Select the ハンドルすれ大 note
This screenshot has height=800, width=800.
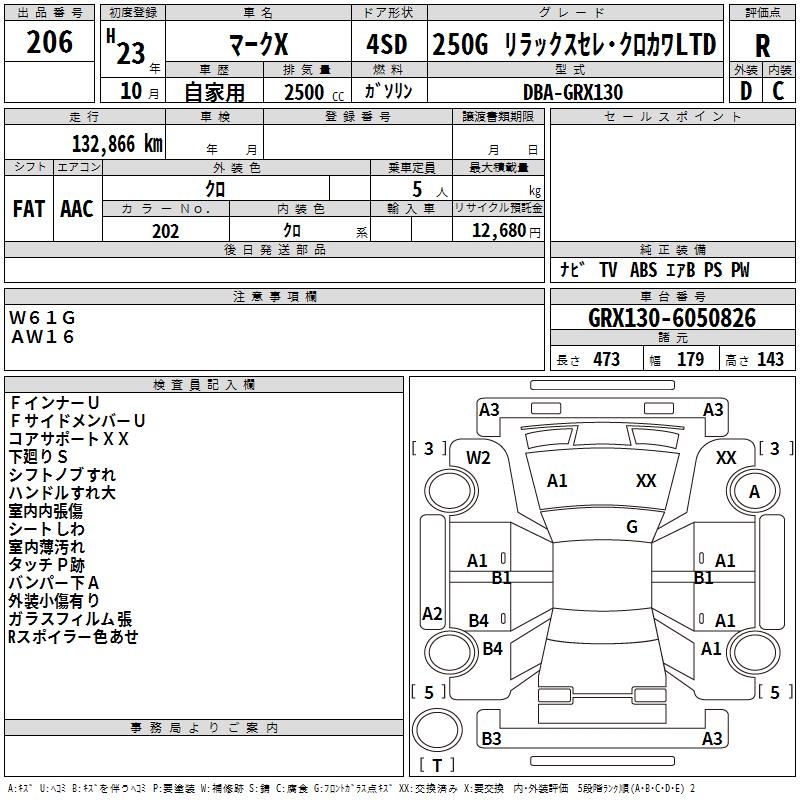coord(62,492)
